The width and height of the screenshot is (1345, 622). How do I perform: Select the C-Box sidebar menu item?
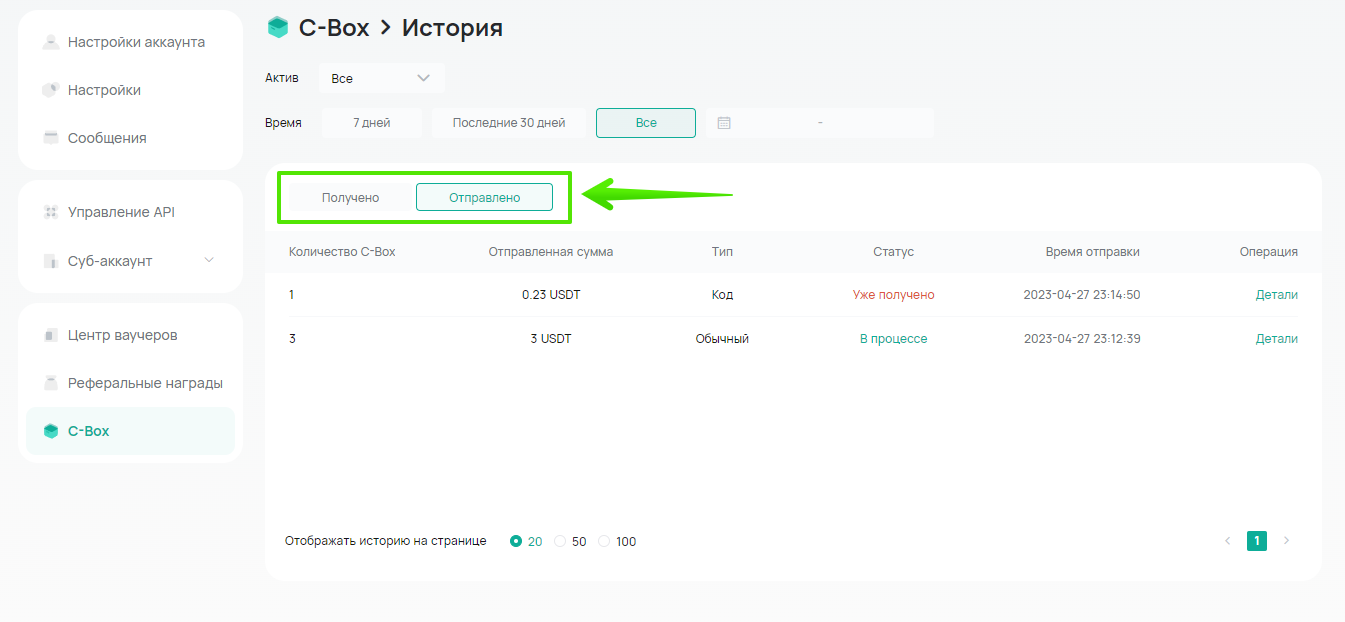click(130, 431)
